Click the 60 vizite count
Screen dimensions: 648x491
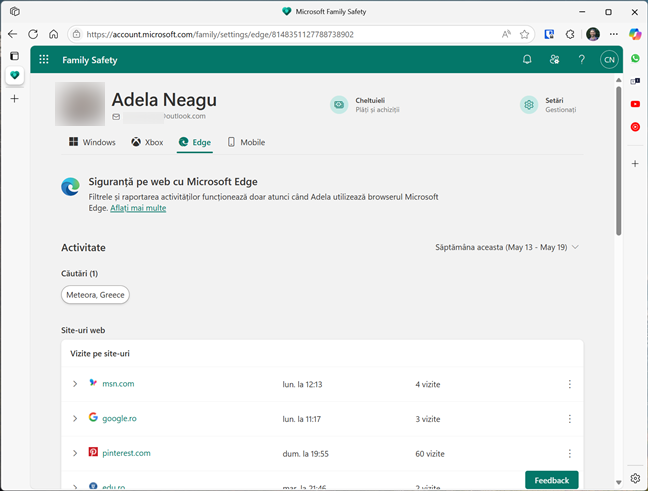point(430,454)
